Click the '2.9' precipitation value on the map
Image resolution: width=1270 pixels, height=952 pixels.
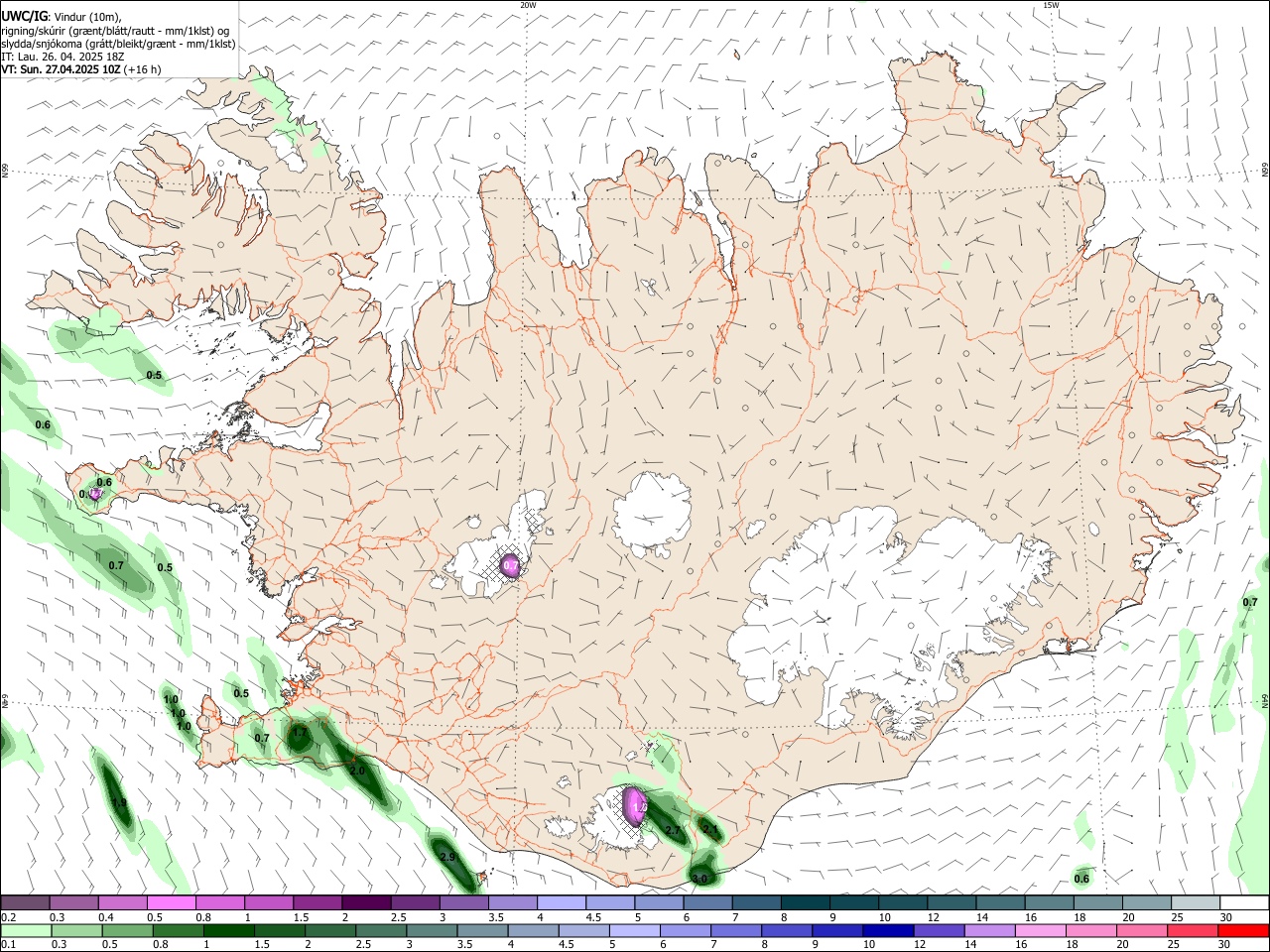click(447, 857)
